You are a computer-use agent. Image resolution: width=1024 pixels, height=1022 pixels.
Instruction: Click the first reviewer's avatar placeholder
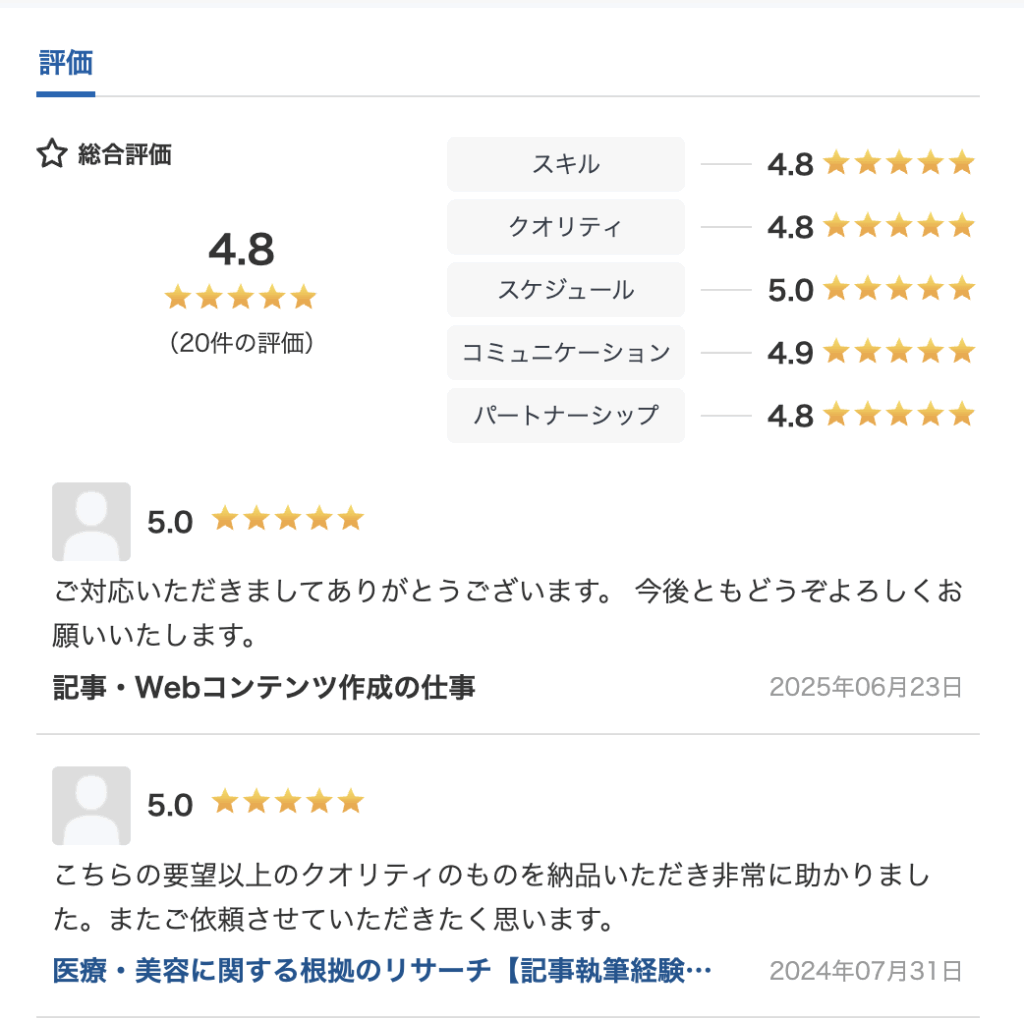(x=91, y=522)
